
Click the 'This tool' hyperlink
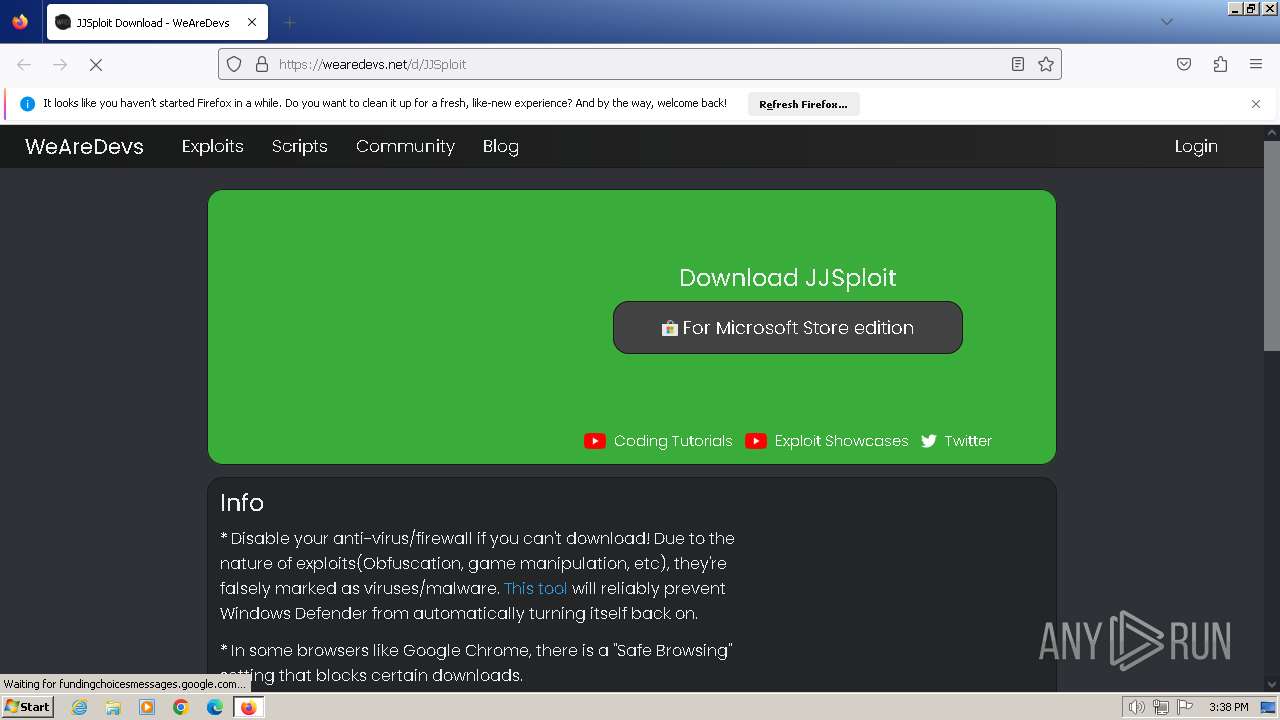point(535,588)
